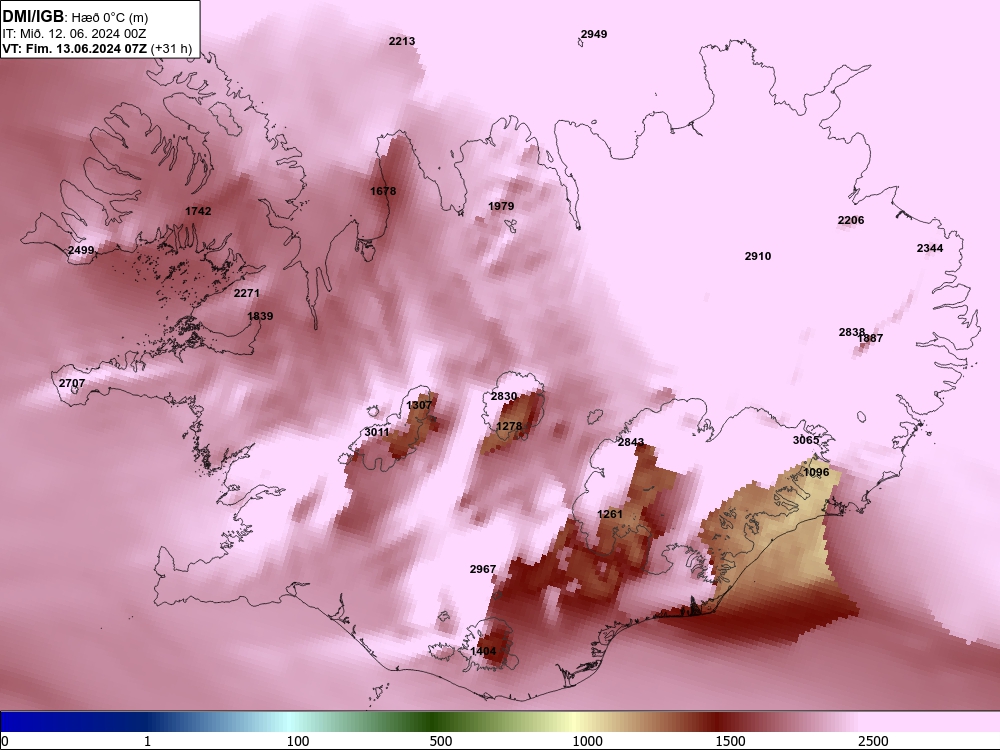1000x750 pixels.
Task: Click the valid time 'VT: Fim. 13.06.2024 07Z'
Action: coord(75,48)
